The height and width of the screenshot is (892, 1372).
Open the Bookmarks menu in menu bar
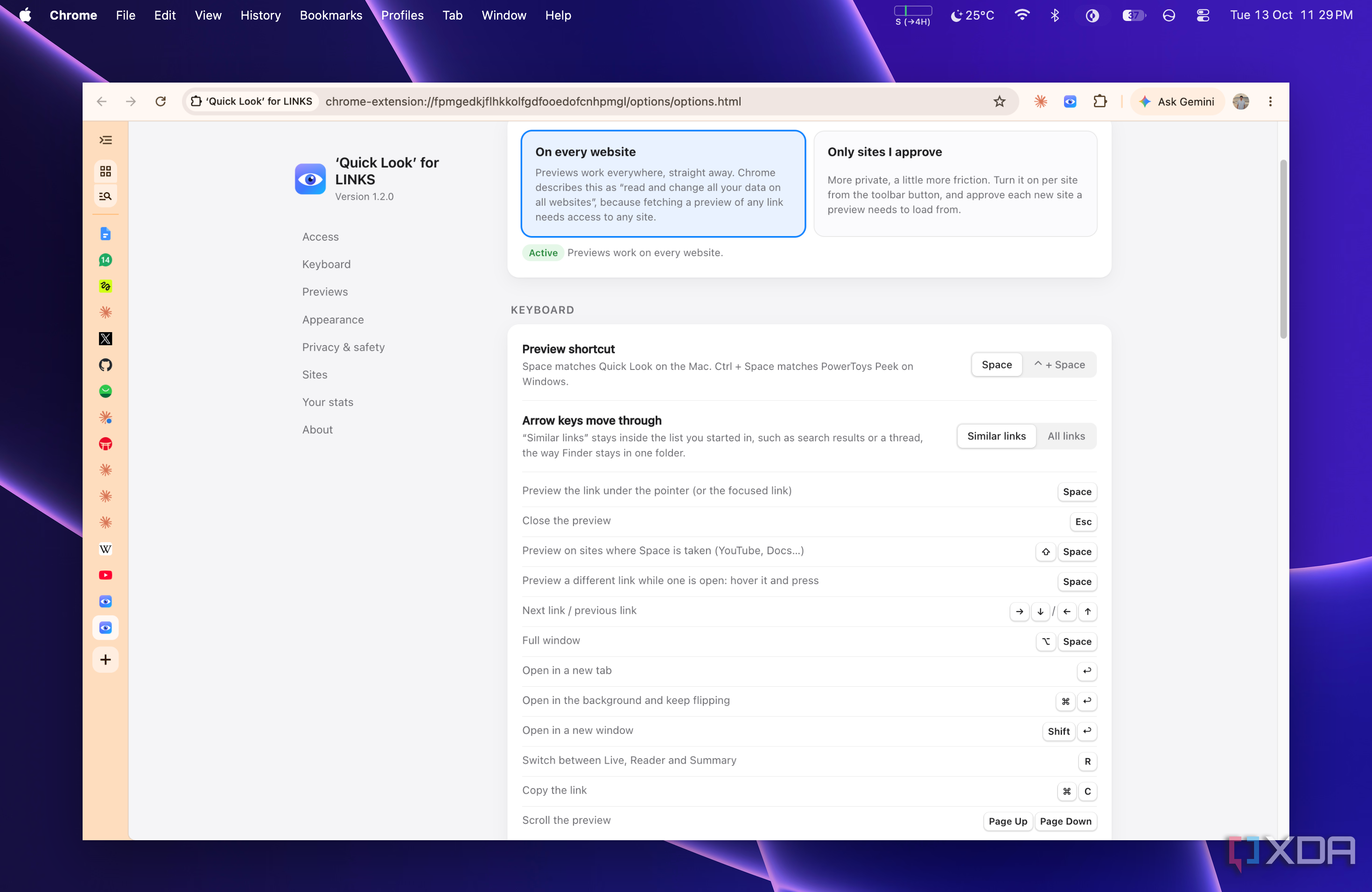point(331,15)
